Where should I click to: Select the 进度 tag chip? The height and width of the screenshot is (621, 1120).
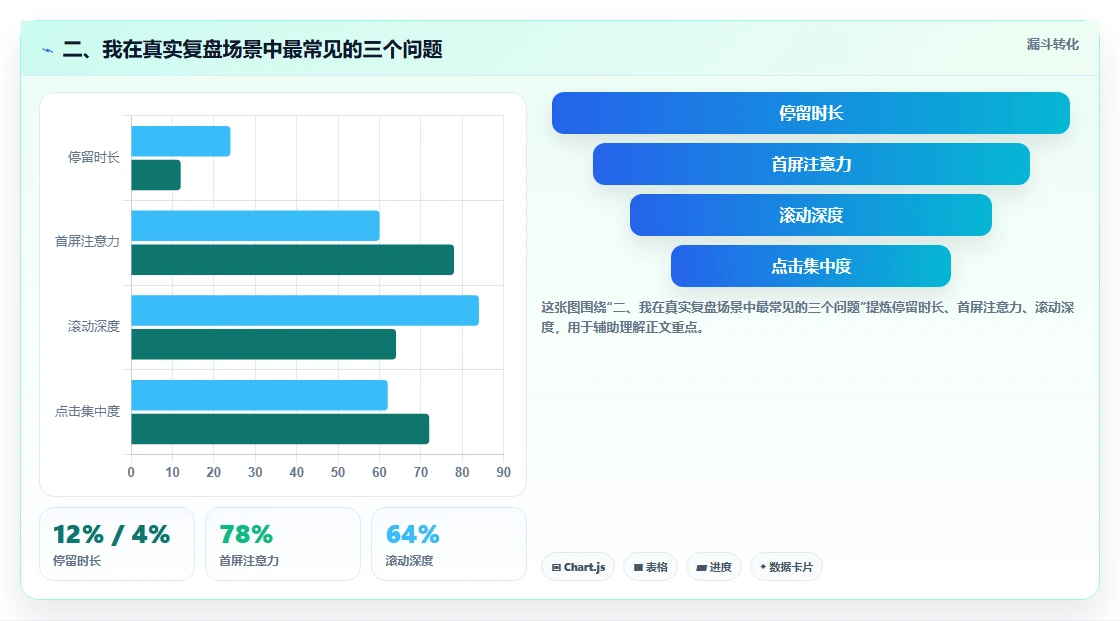tap(714, 567)
